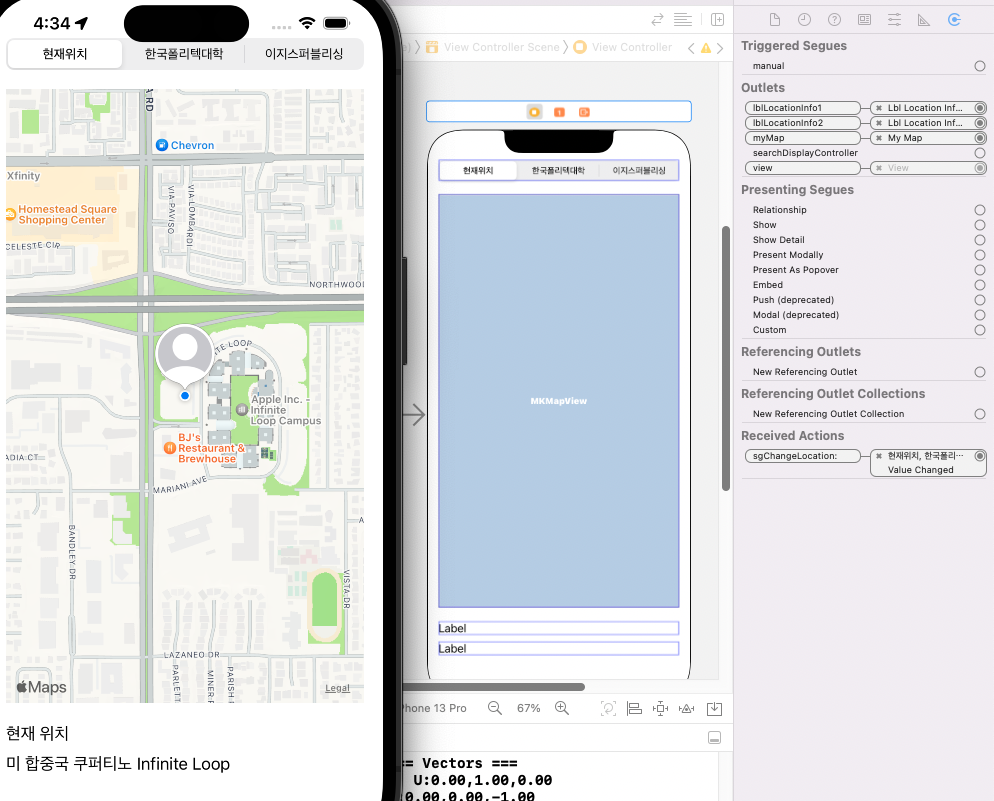Image resolution: width=994 pixels, height=801 pixels.
Task: Click the yellow warning icon in jump bar
Action: [x=706, y=48]
